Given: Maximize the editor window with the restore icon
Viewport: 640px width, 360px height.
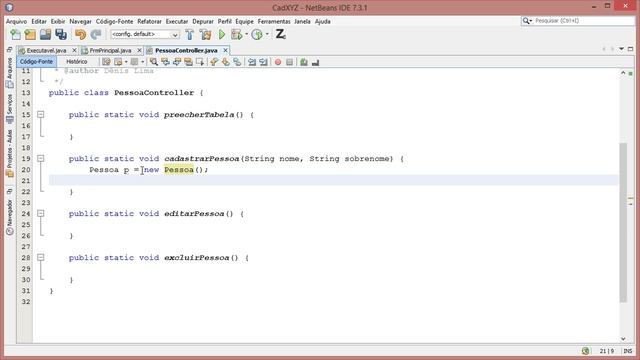Looking at the screenshot, I should click(631, 49).
